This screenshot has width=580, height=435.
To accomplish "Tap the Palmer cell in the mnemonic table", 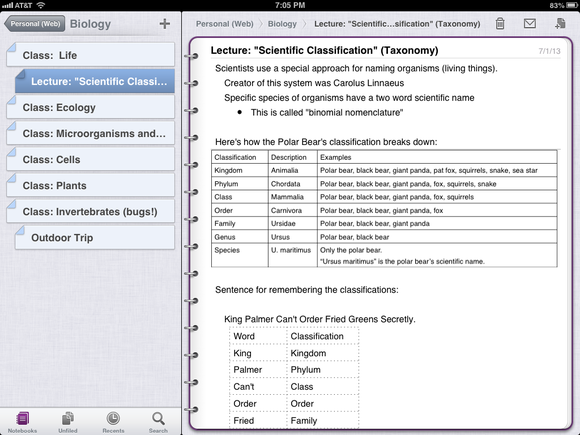I will point(258,370).
